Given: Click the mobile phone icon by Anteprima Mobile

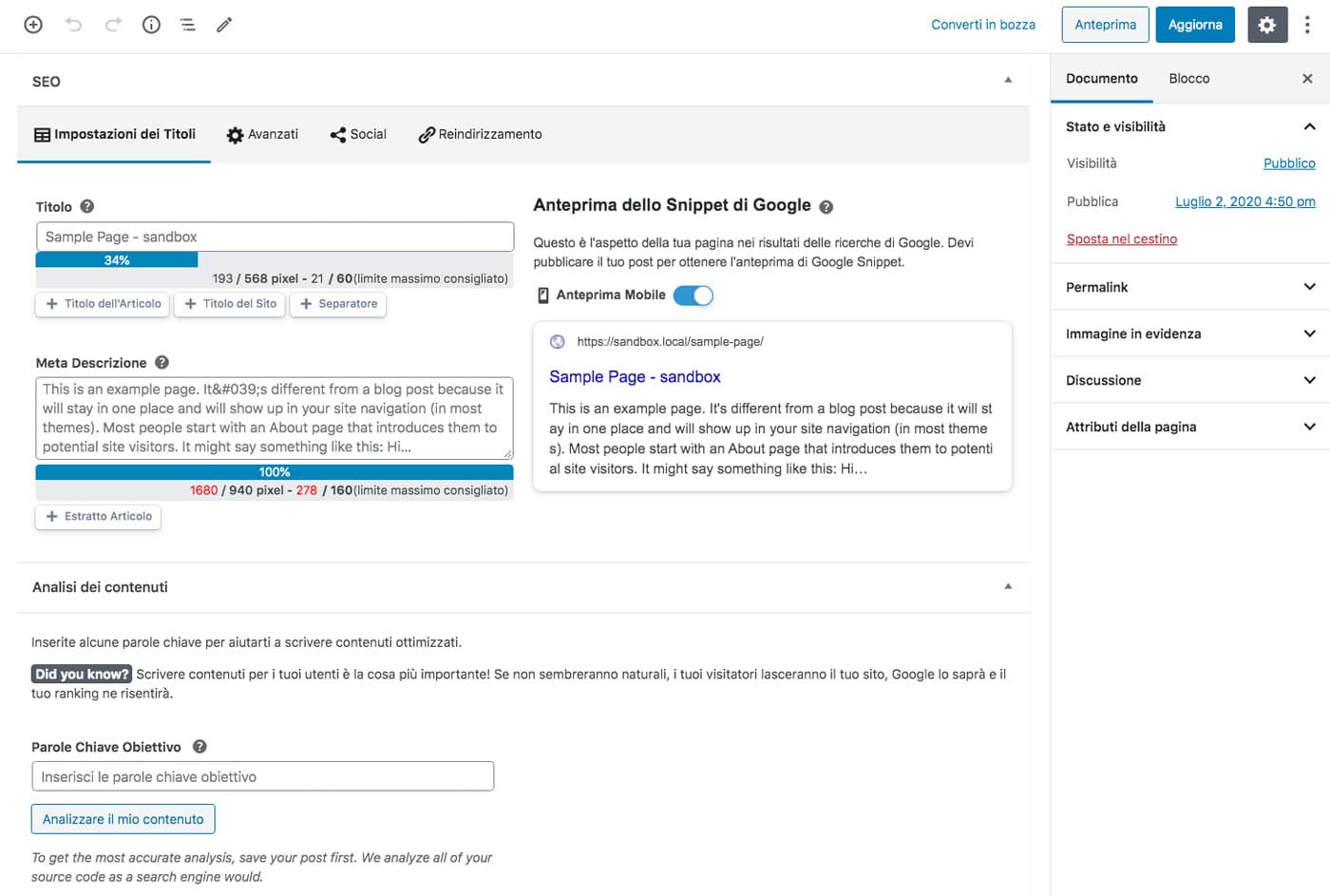Looking at the screenshot, I should point(543,295).
